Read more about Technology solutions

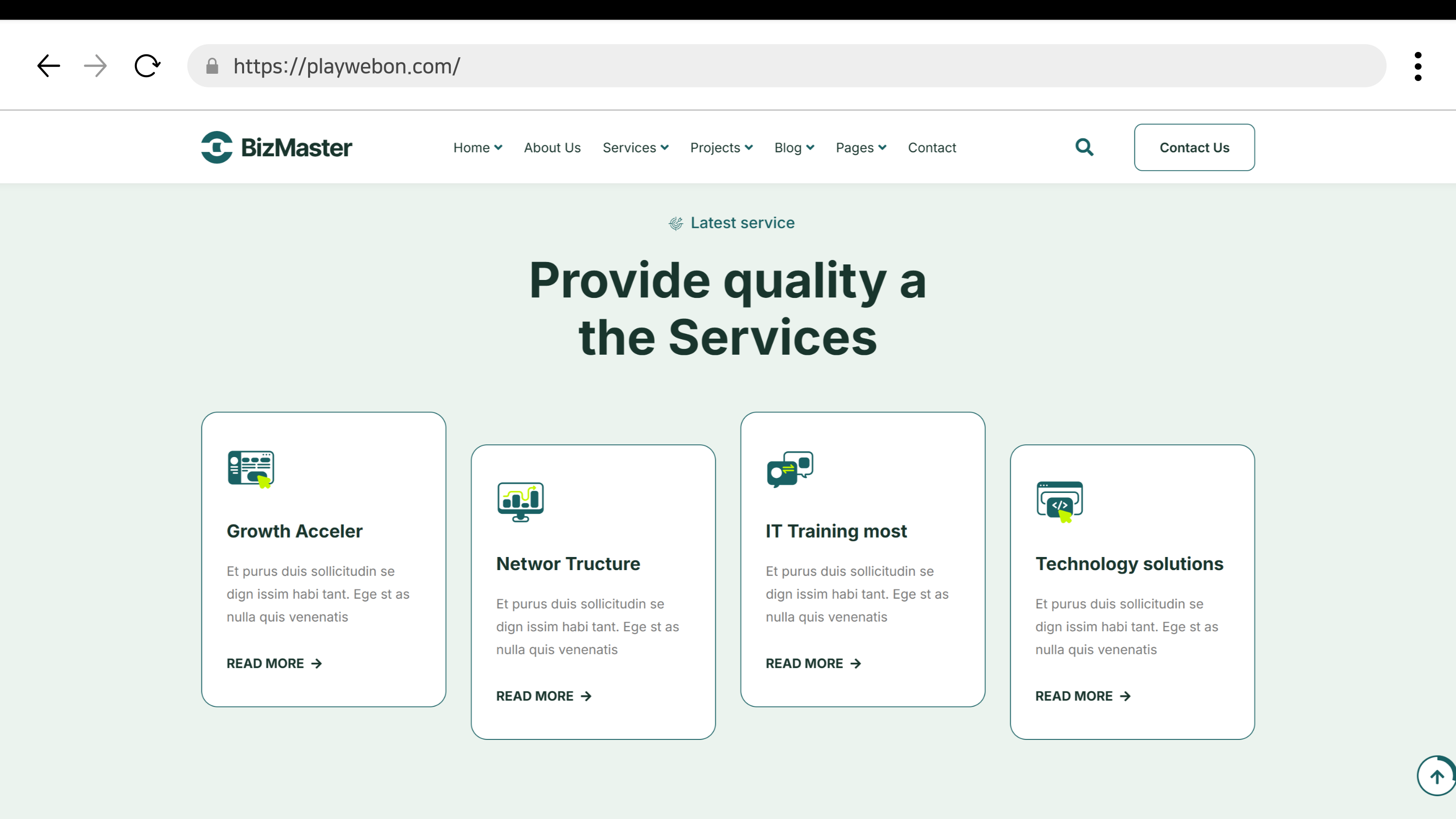1083,696
